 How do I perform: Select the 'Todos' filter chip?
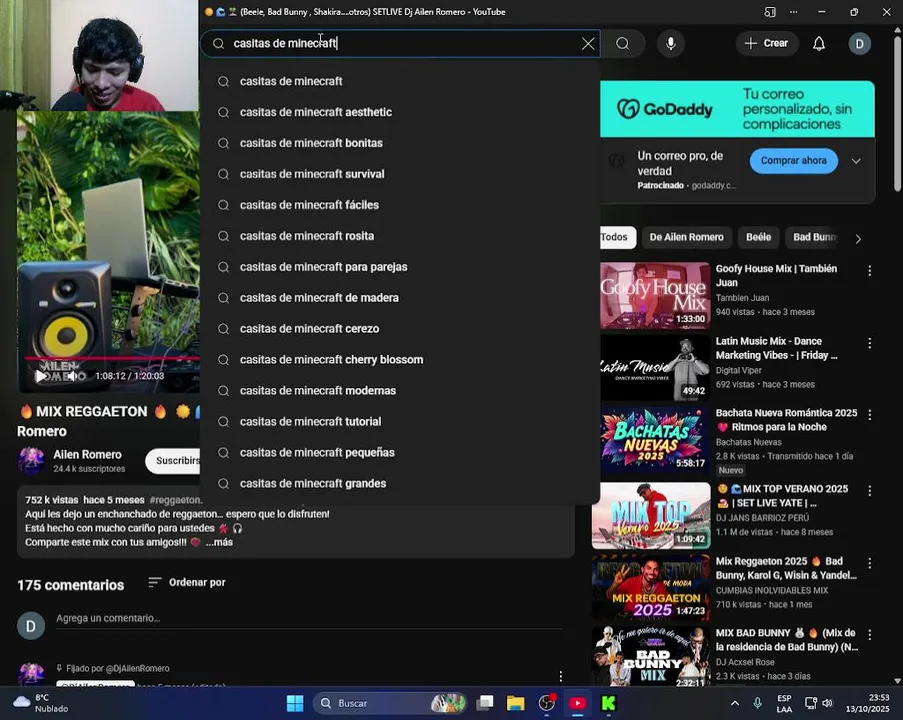coord(616,237)
